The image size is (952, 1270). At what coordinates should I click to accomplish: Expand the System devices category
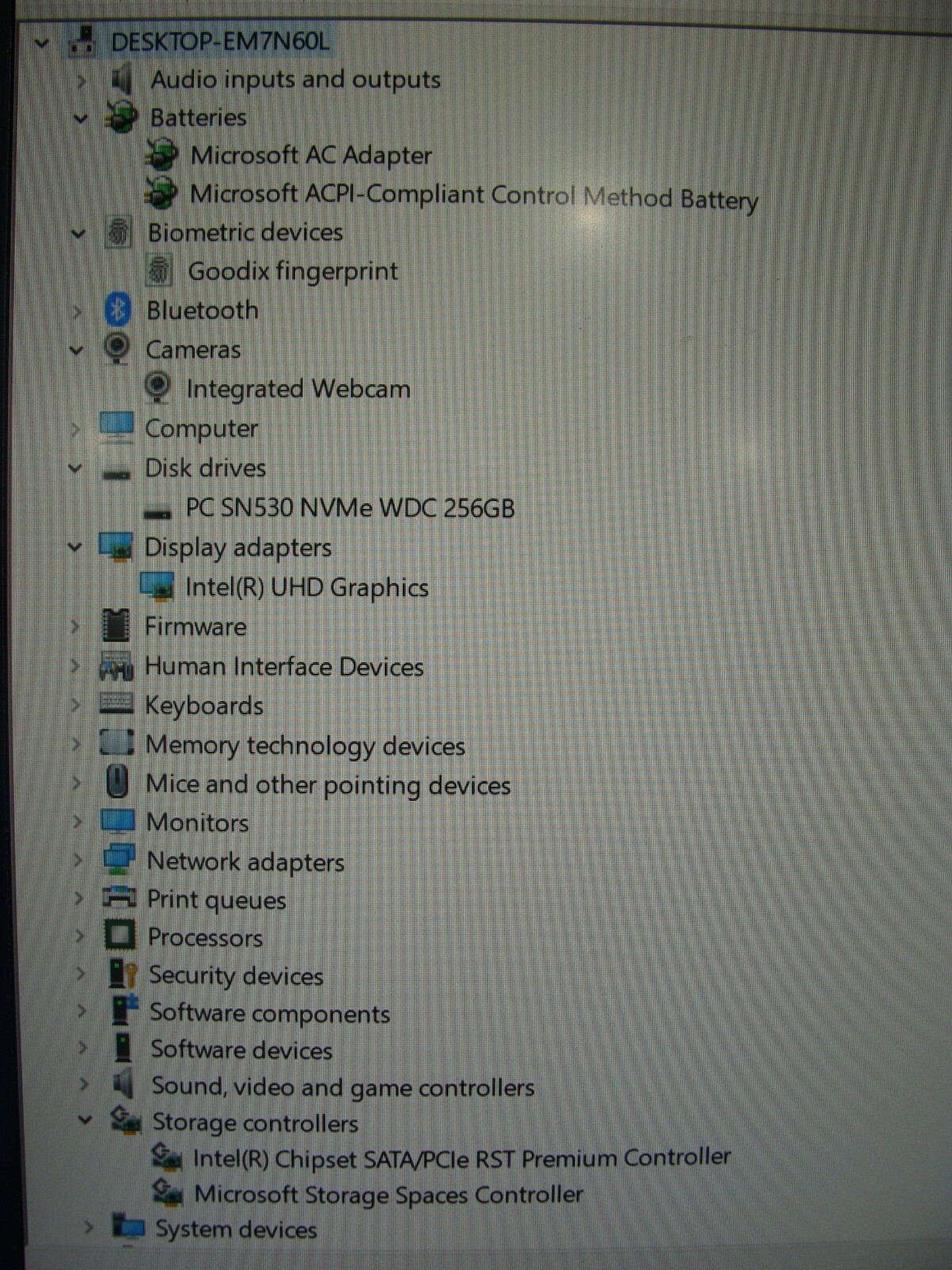[88, 1227]
